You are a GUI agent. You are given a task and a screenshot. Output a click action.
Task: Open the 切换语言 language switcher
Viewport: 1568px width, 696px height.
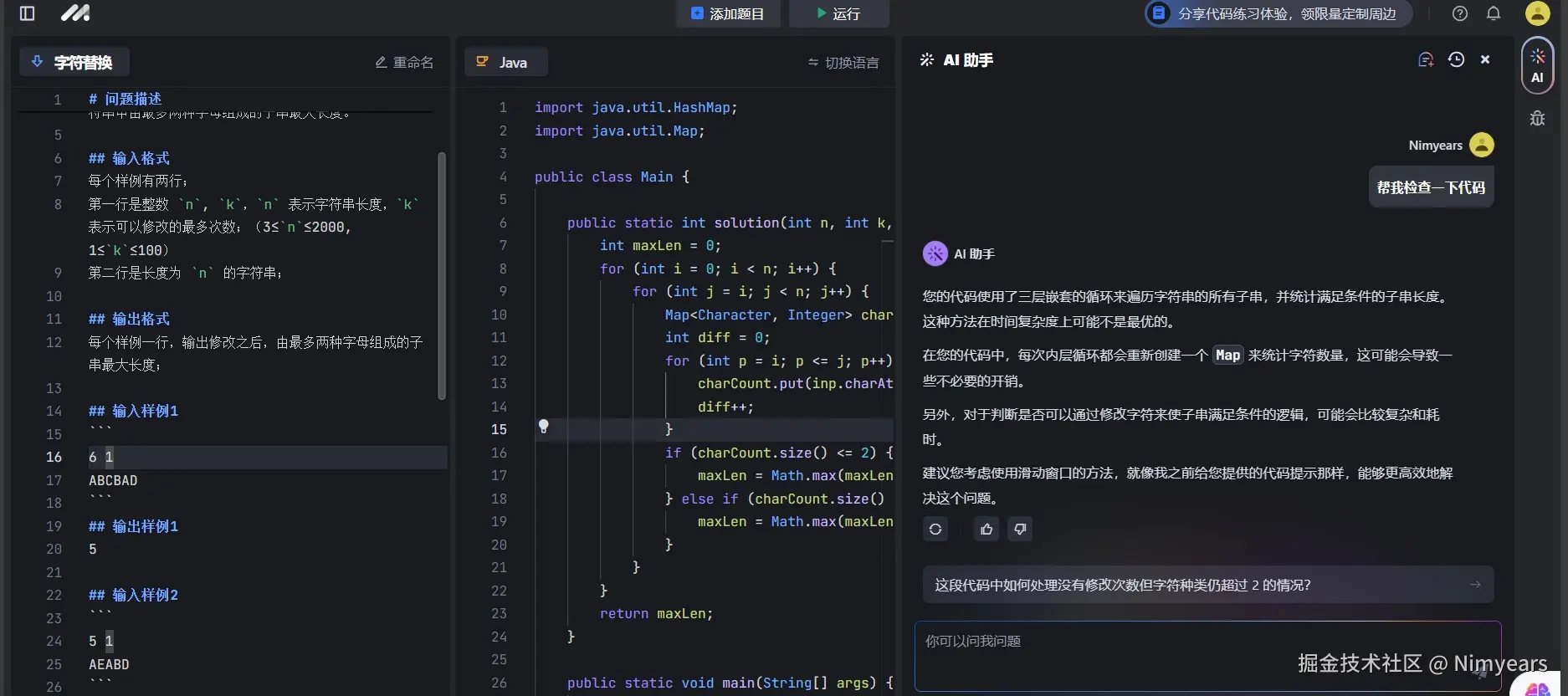tap(843, 63)
